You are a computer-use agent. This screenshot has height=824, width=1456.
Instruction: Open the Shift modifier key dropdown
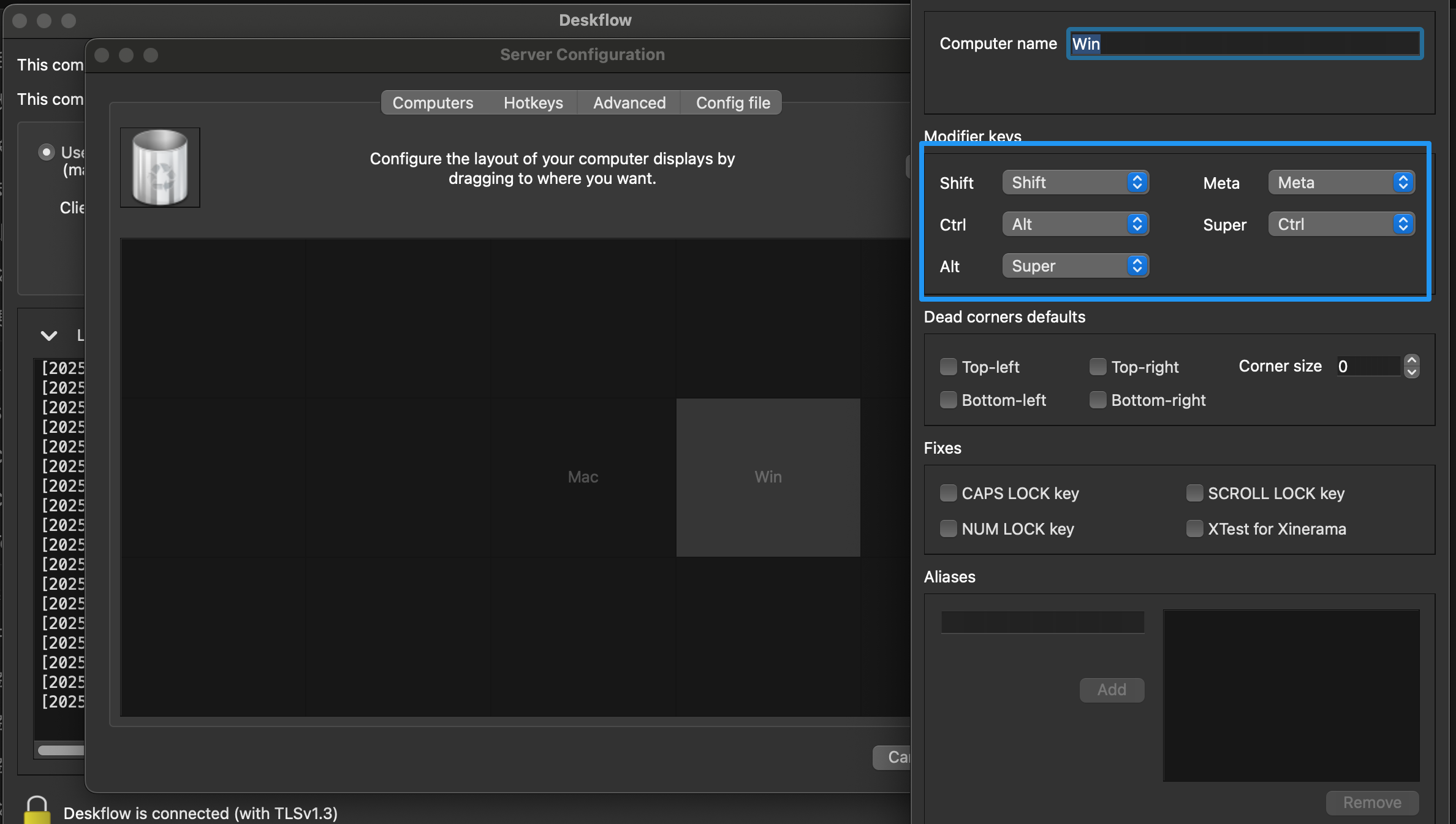[x=1075, y=183]
